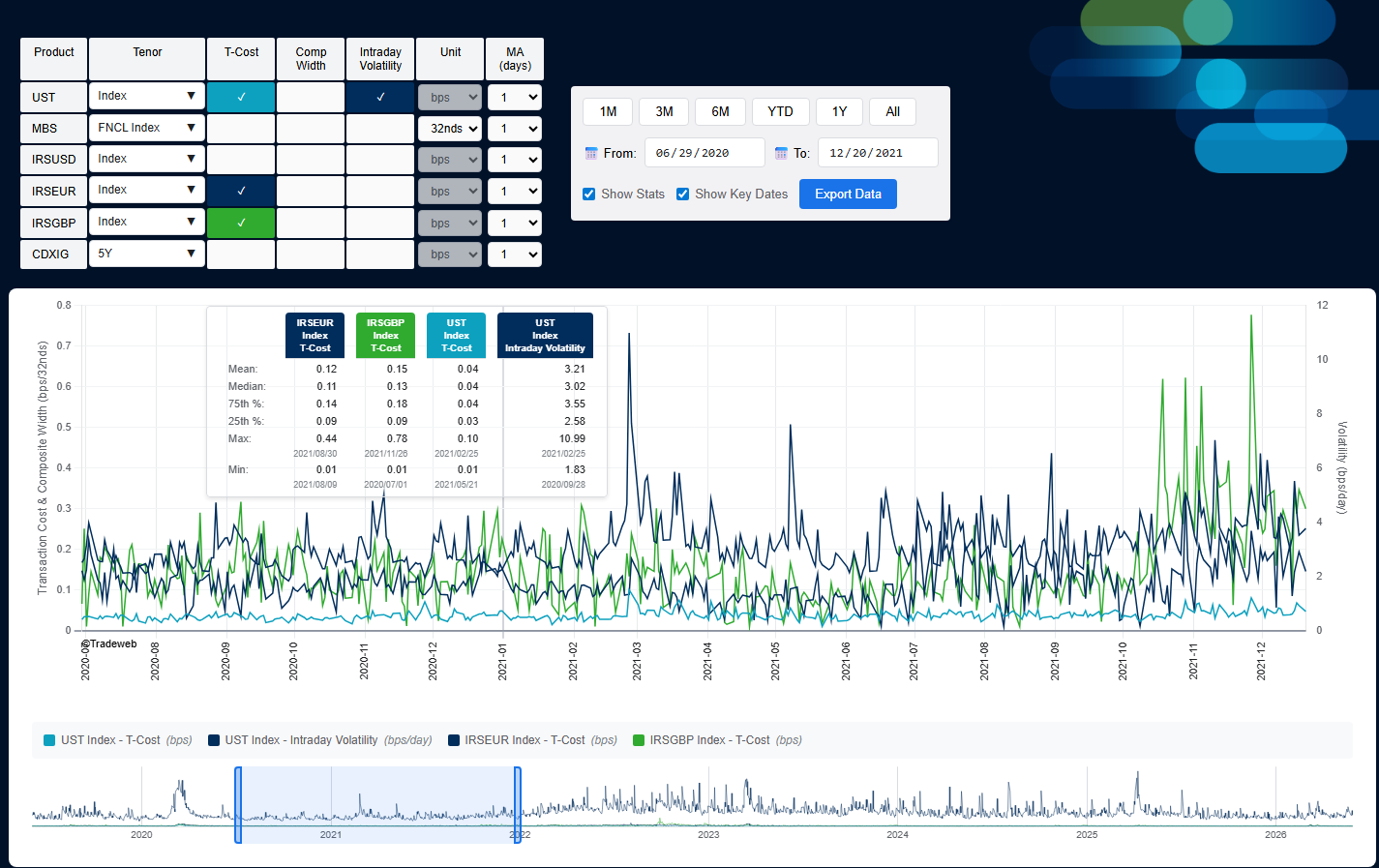Open the From date calendar icon
Image resolution: width=1379 pixels, height=868 pixels.
(591, 153)
